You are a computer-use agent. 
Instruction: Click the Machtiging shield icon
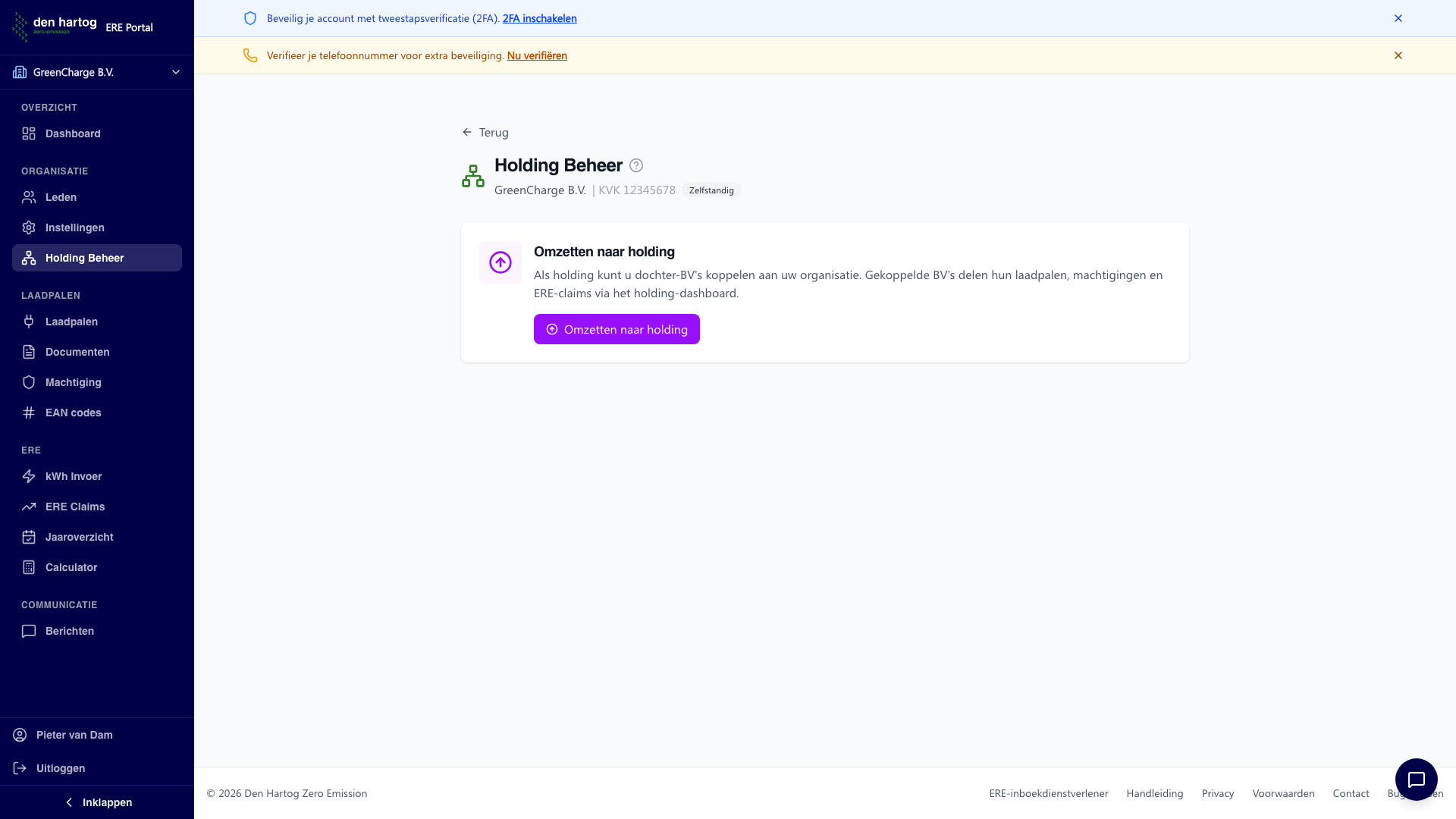29,382
